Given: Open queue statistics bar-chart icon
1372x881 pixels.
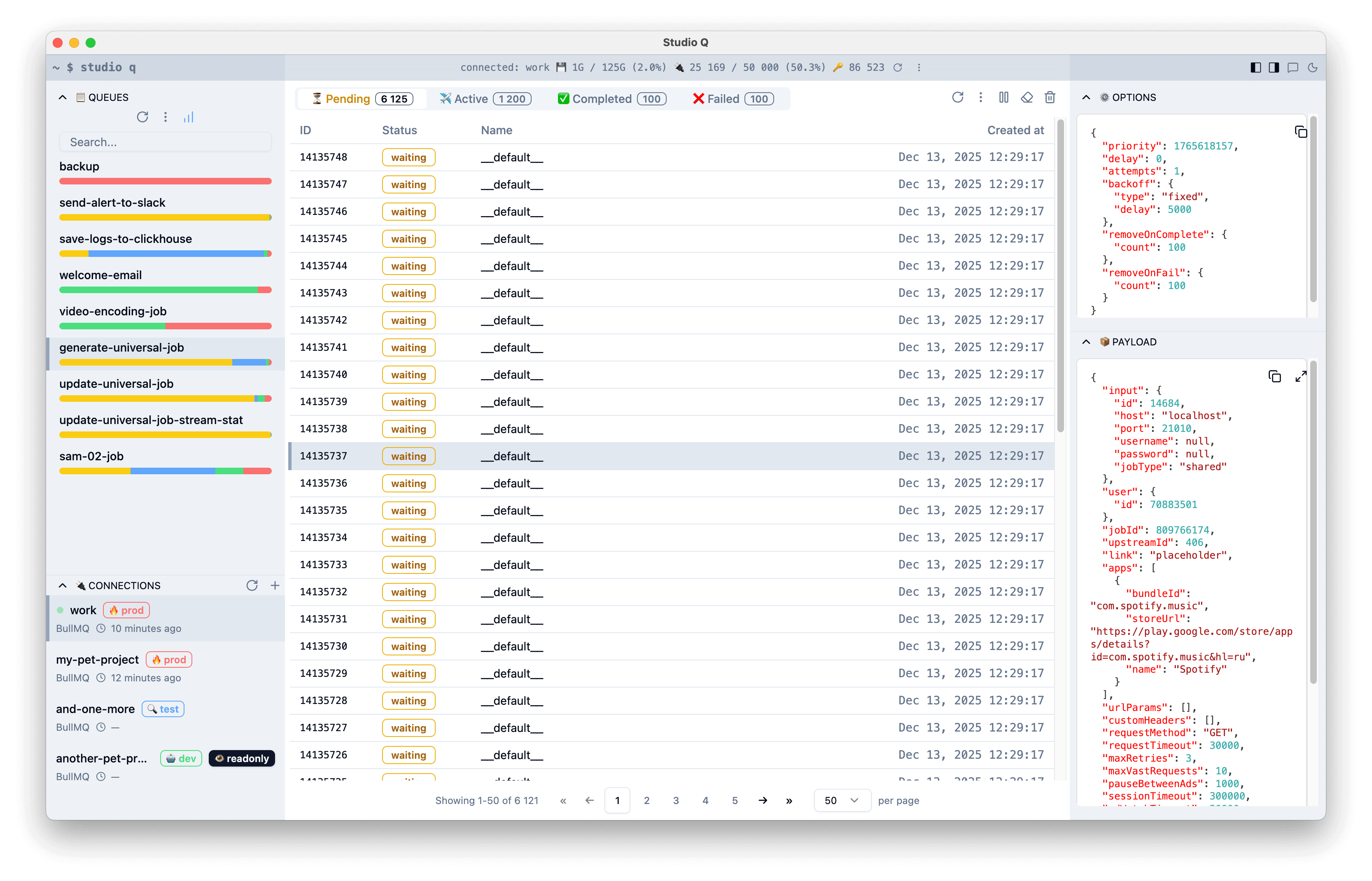Looking at the screenshot, I should 189,117.
